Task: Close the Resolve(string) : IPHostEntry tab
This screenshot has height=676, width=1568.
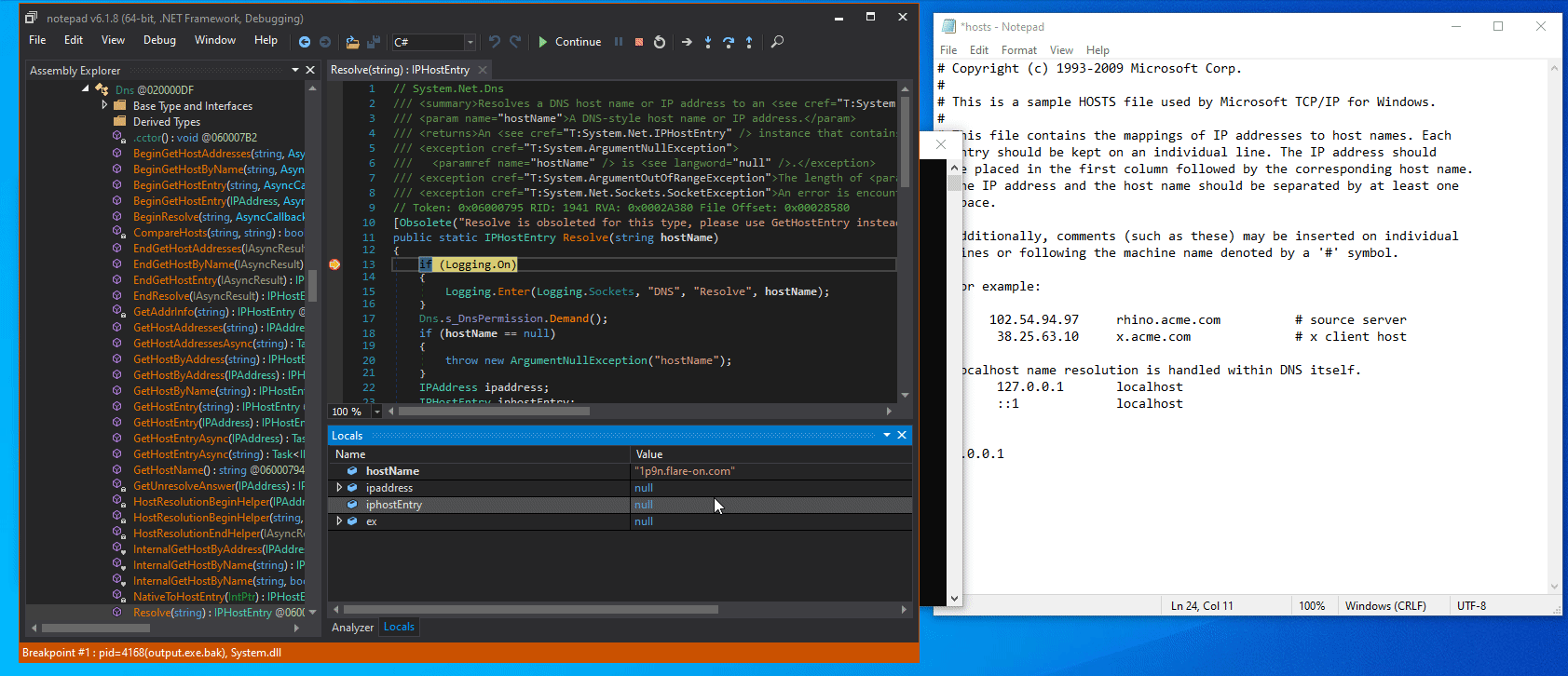Action: [x=483, y=70]
